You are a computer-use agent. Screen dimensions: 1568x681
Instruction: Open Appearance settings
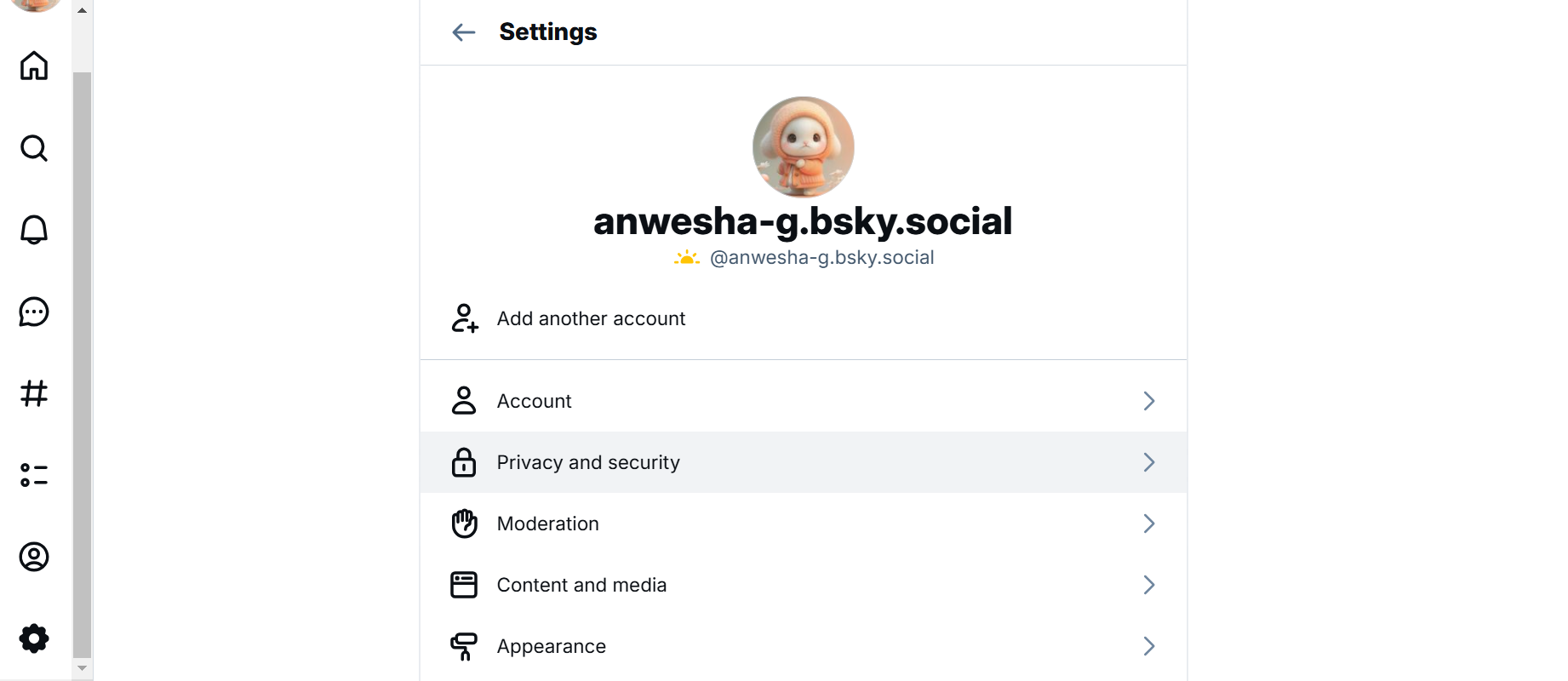(552, 646)
